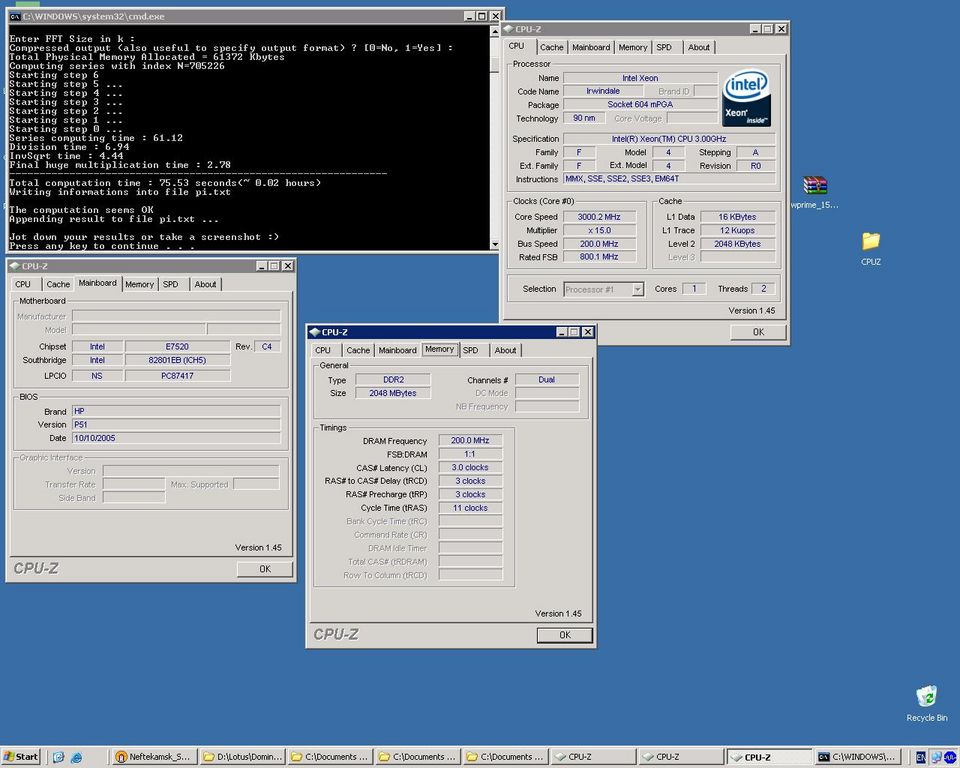Open Cache tab in the Memory window
The image size is (960, 768).
358,350
